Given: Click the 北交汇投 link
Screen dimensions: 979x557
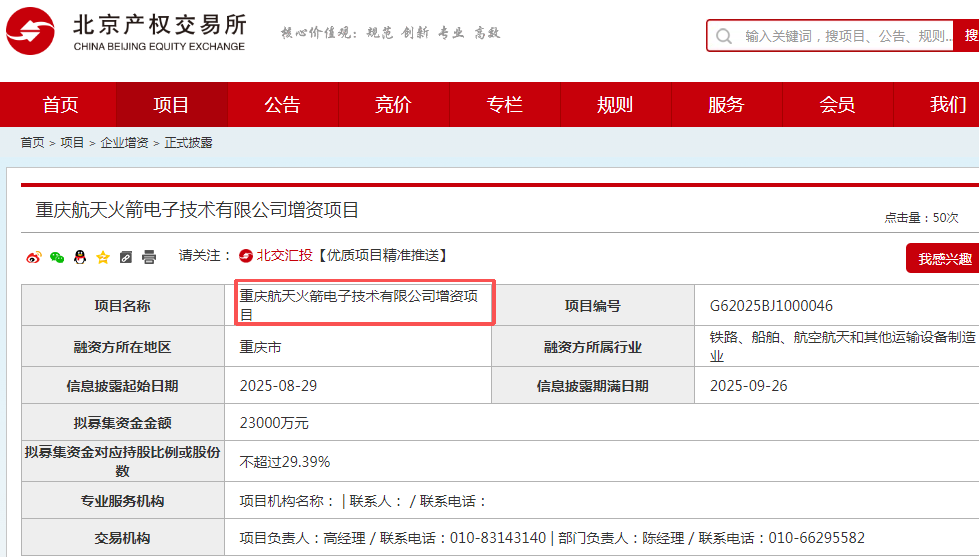Looking at the screenshot, I should tap(284, 255).
